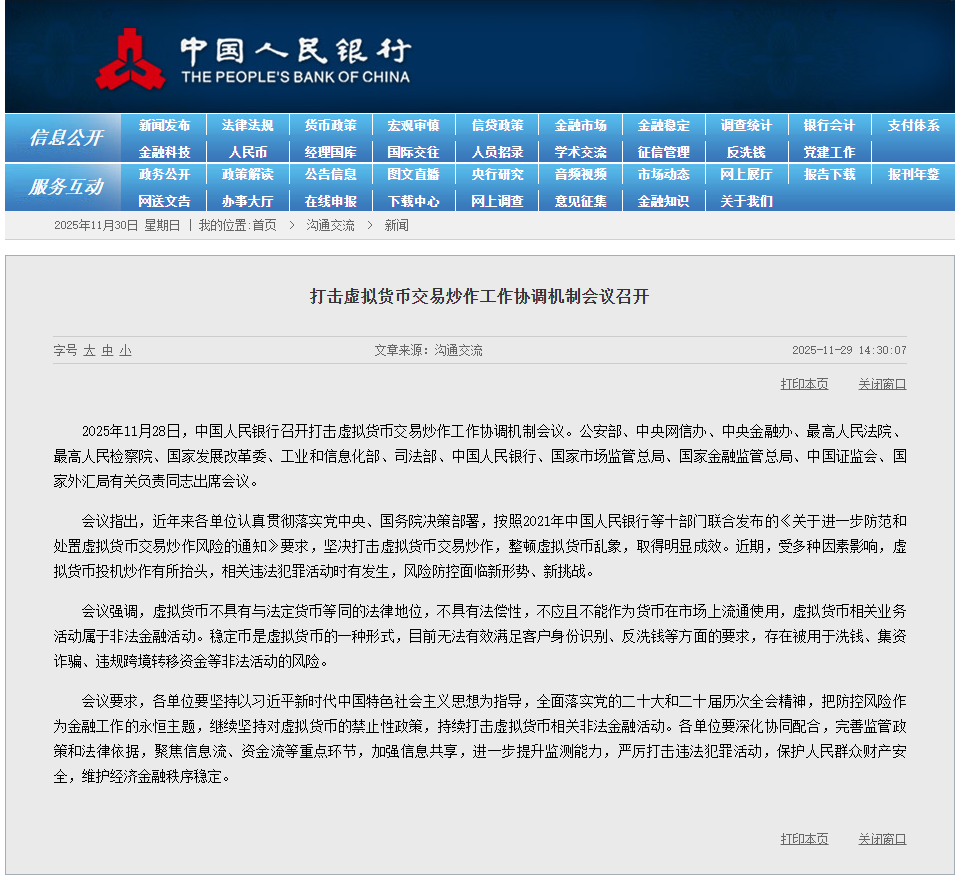Click 文章来源：沟通交流 text

pos(428,351)
